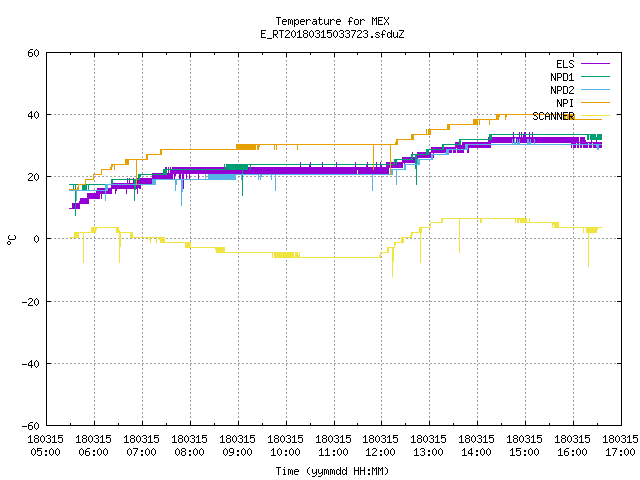Click the x-axis label 180315 17:00
640x480 pixels.
[620, 446]
